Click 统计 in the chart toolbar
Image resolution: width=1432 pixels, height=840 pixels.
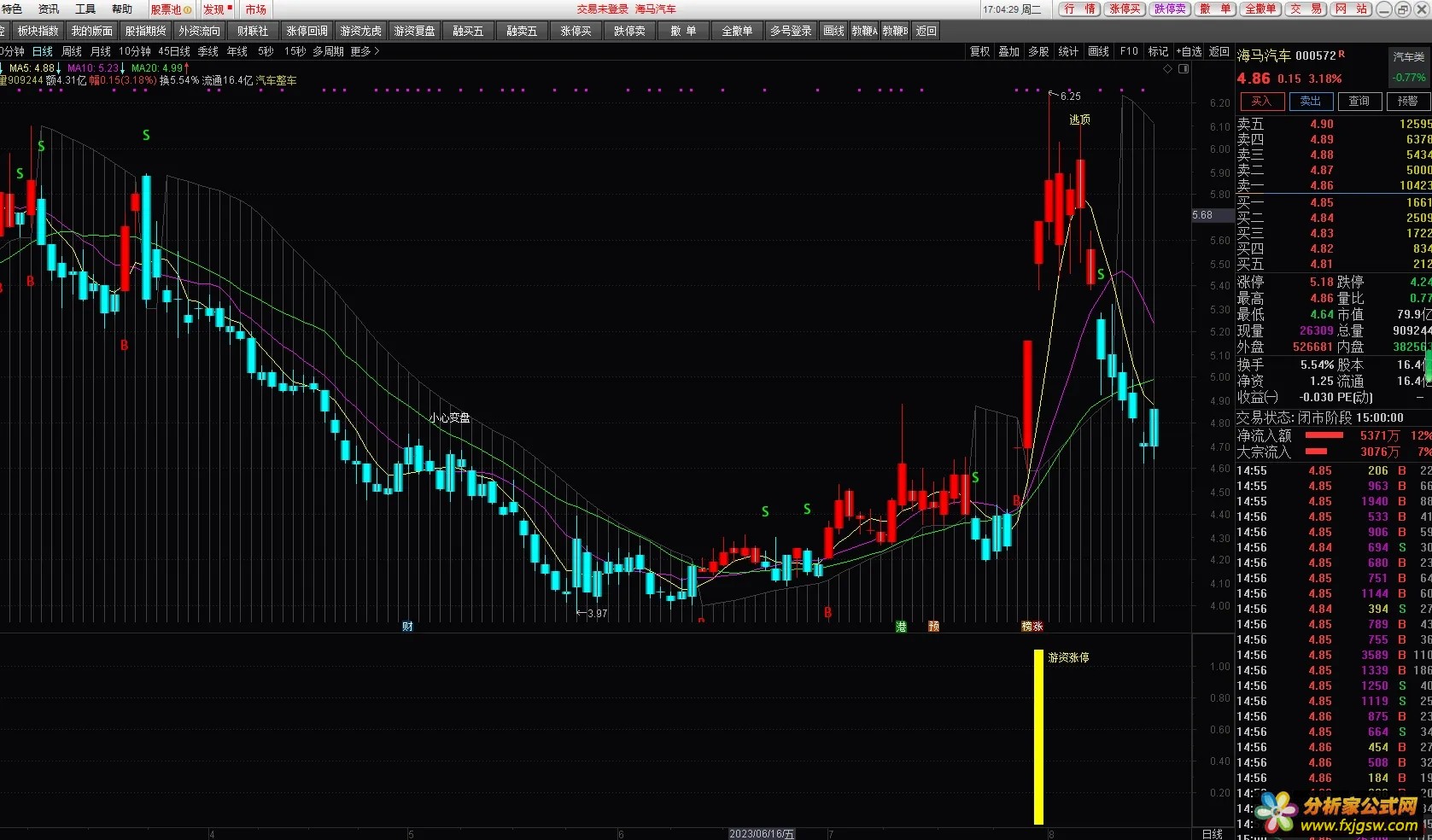pos(1068,52)
